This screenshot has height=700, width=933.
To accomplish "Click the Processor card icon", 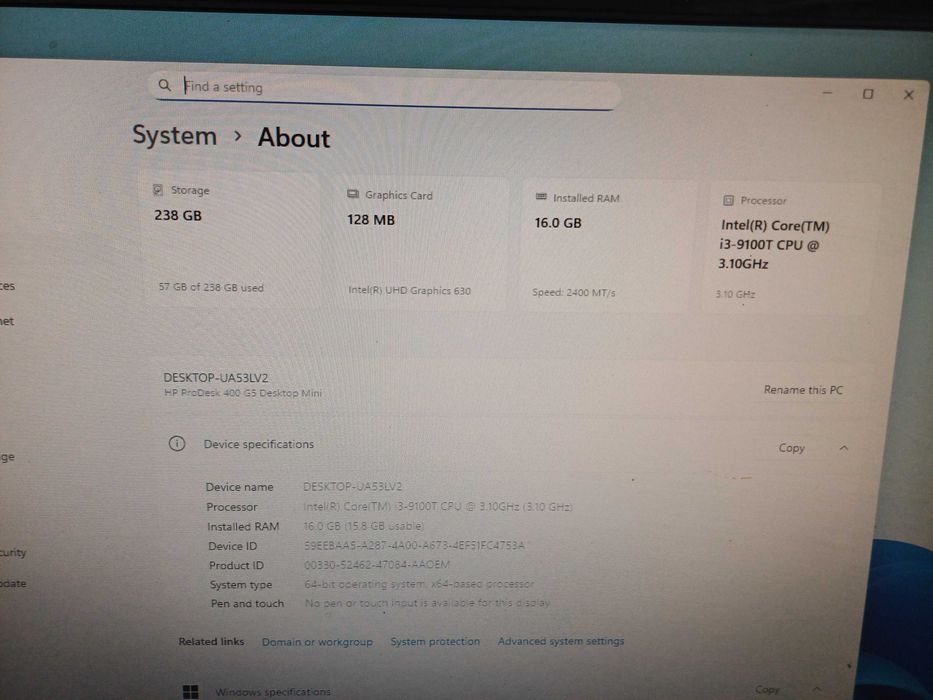I will coord(728,200).
